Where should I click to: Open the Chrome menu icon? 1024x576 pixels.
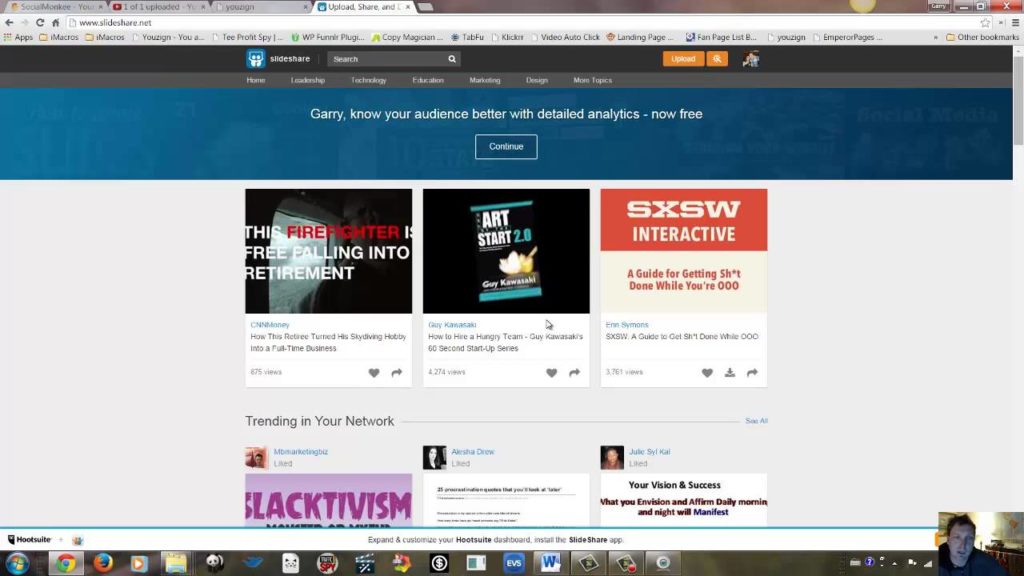click(1016, 22)
